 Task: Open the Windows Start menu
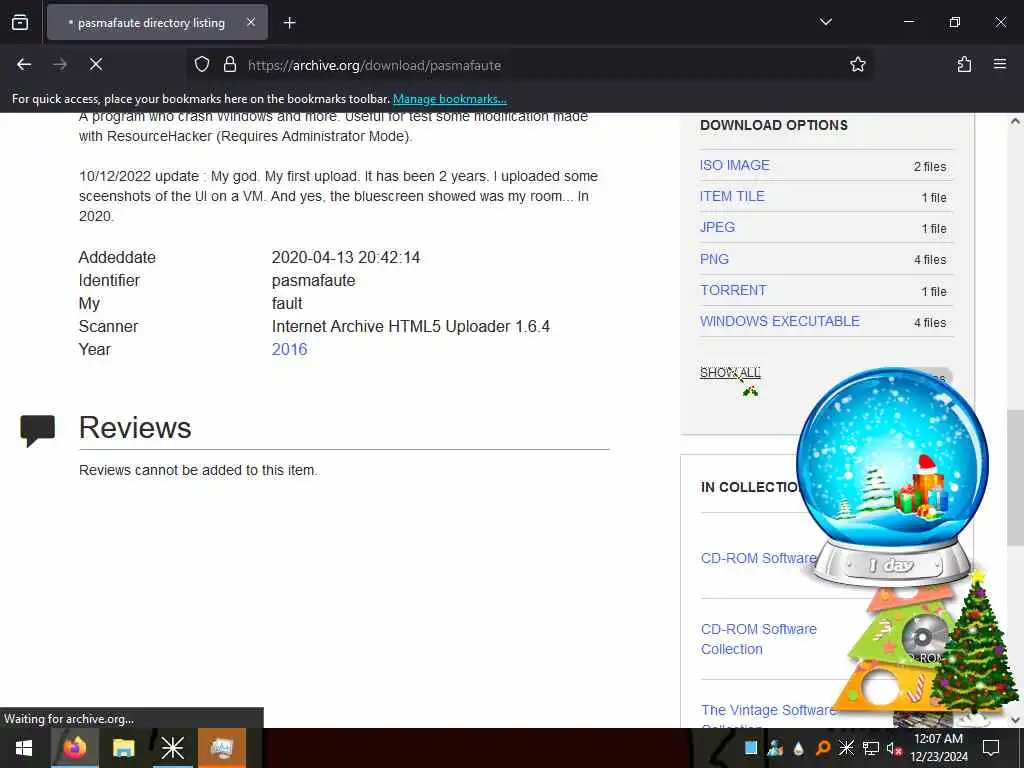24,748
